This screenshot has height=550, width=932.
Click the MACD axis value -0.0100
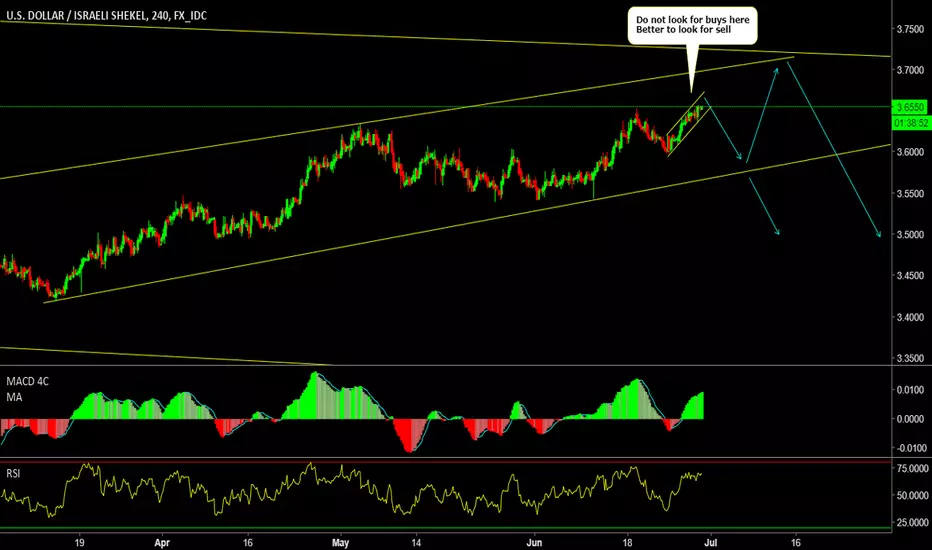coord(909,448)
